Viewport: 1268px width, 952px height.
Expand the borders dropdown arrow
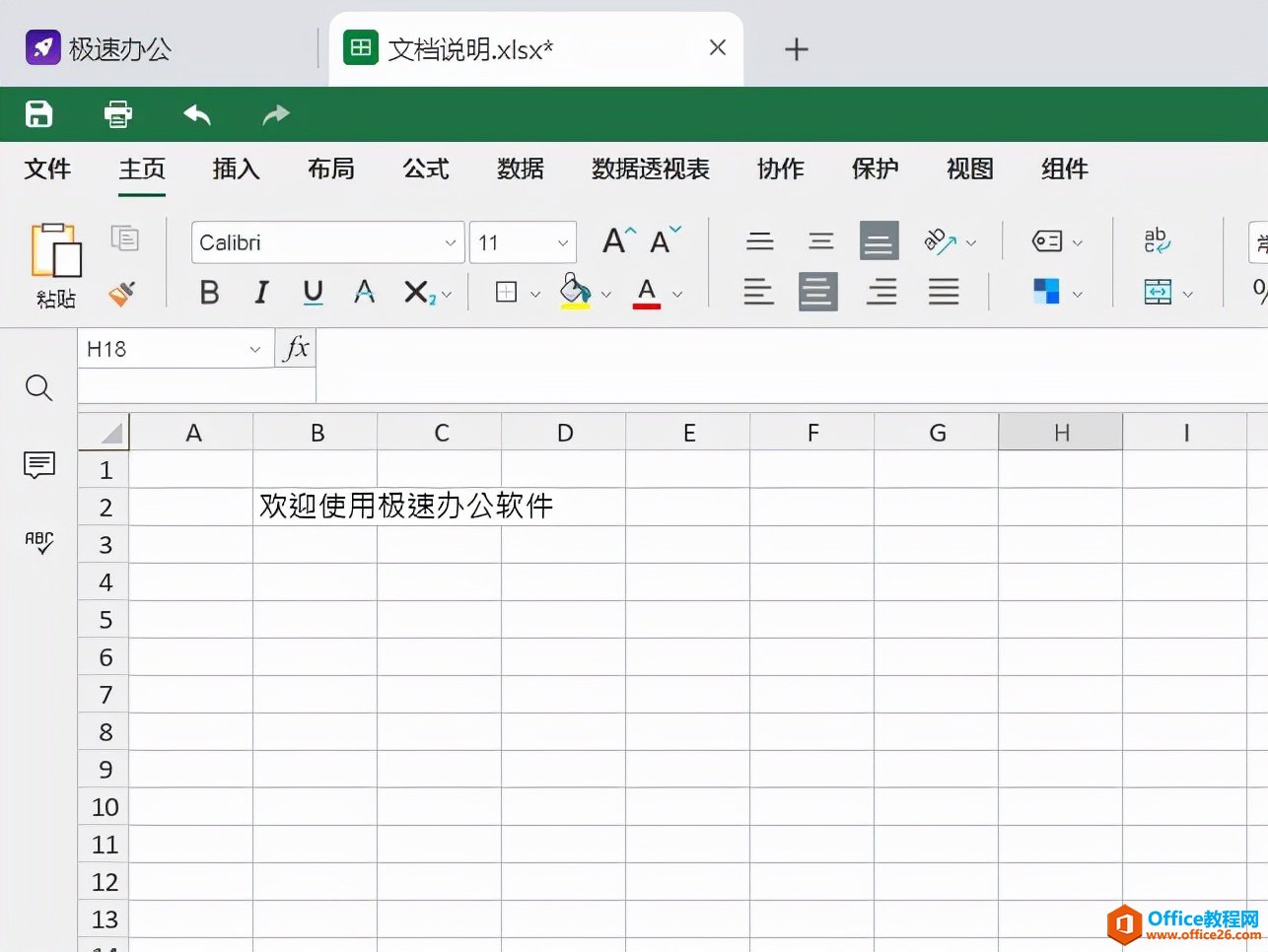(x=535, y=294)
